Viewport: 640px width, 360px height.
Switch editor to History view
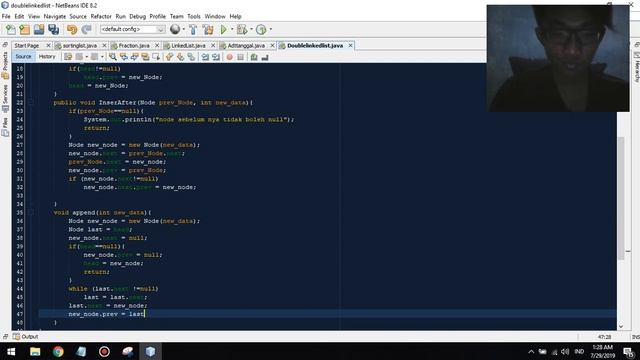[x=47, y=57]
